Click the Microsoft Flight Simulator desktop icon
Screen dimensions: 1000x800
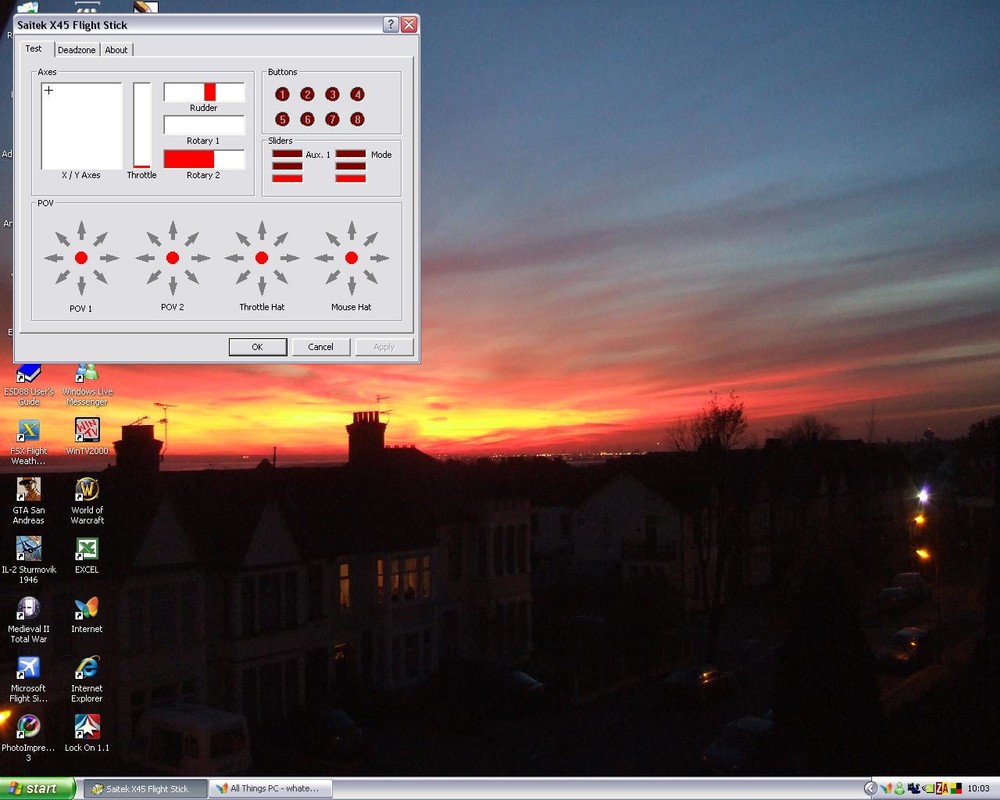pos(29,679)
